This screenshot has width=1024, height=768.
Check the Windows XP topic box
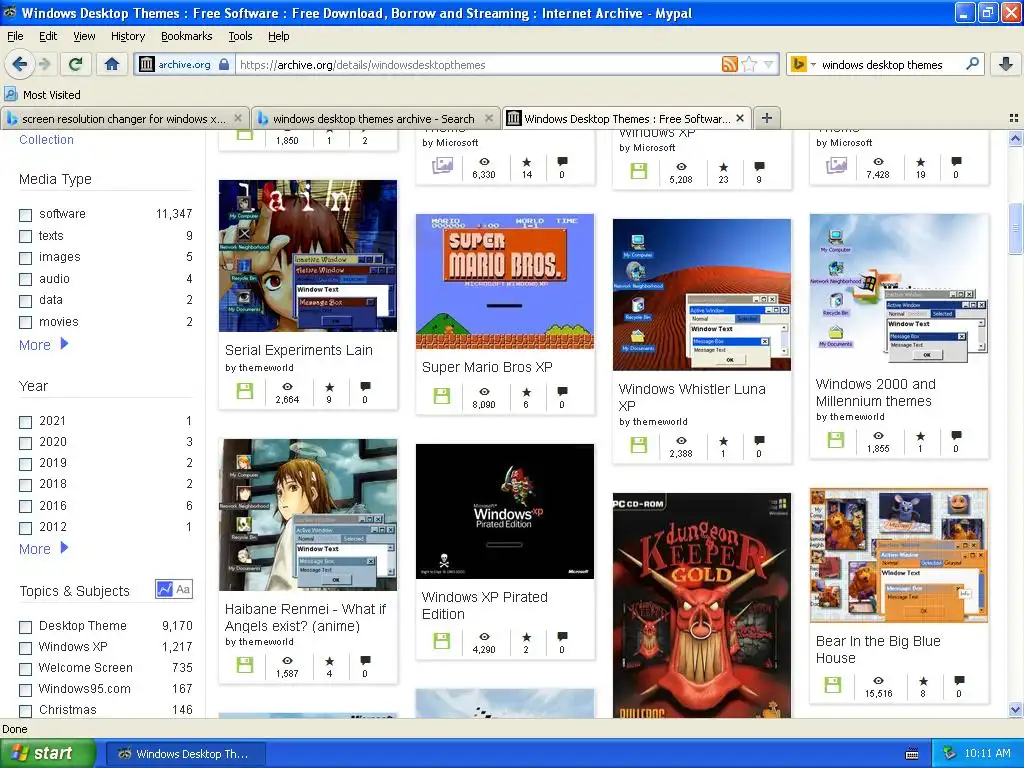pos(25,648)
